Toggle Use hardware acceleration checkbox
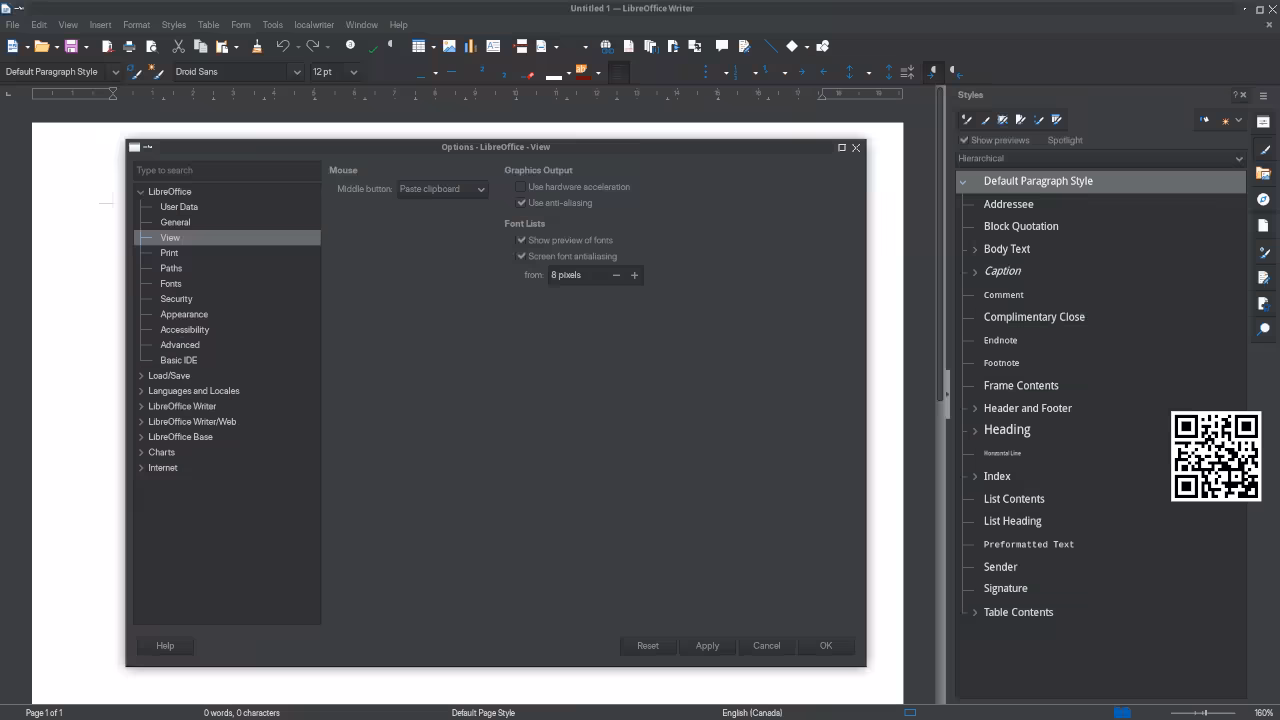 click(x=521, y=187)
